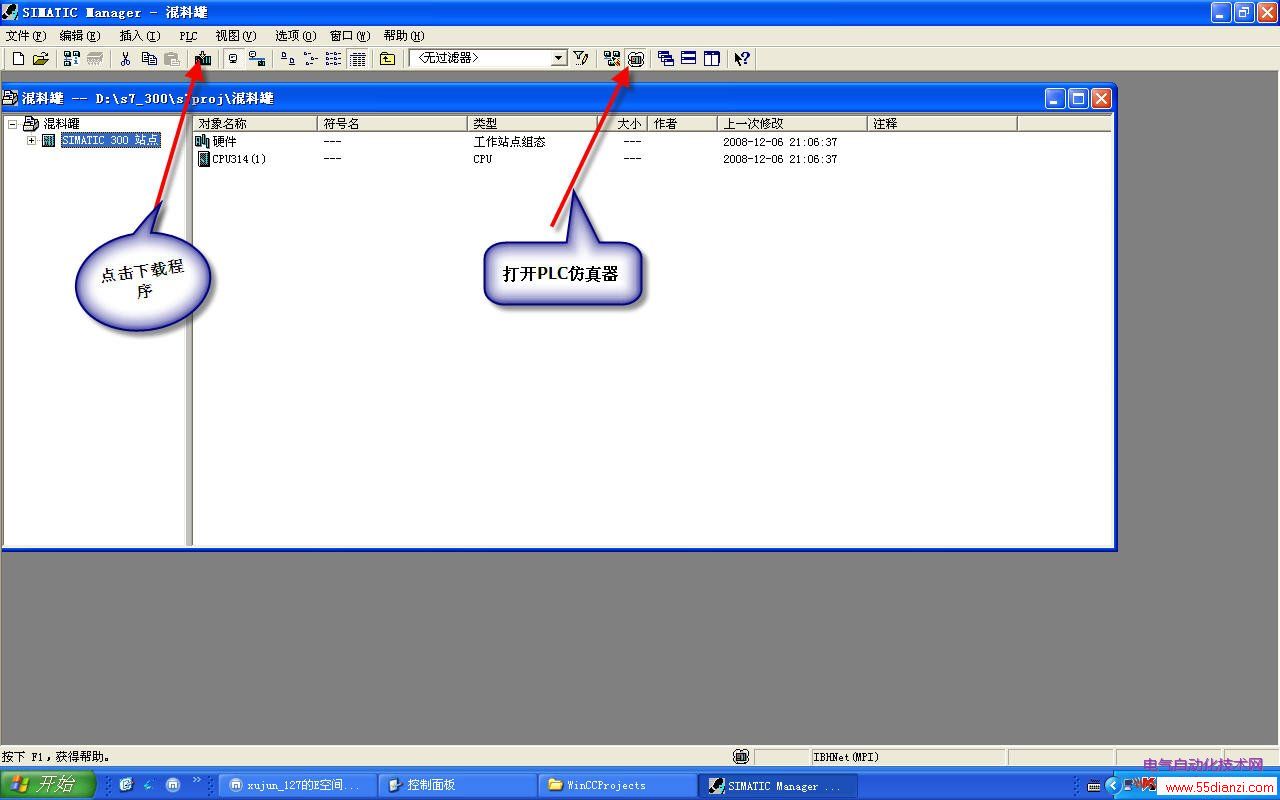This screenshot has width=1280, height=800.
Task: Sort by 作者 column header
Action: [x=682, y=124]
